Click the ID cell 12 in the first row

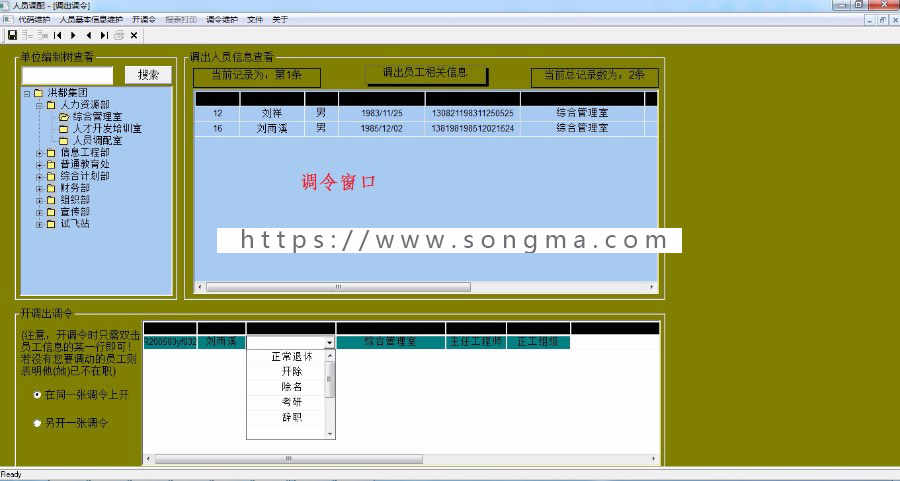[x=218, y=113]
